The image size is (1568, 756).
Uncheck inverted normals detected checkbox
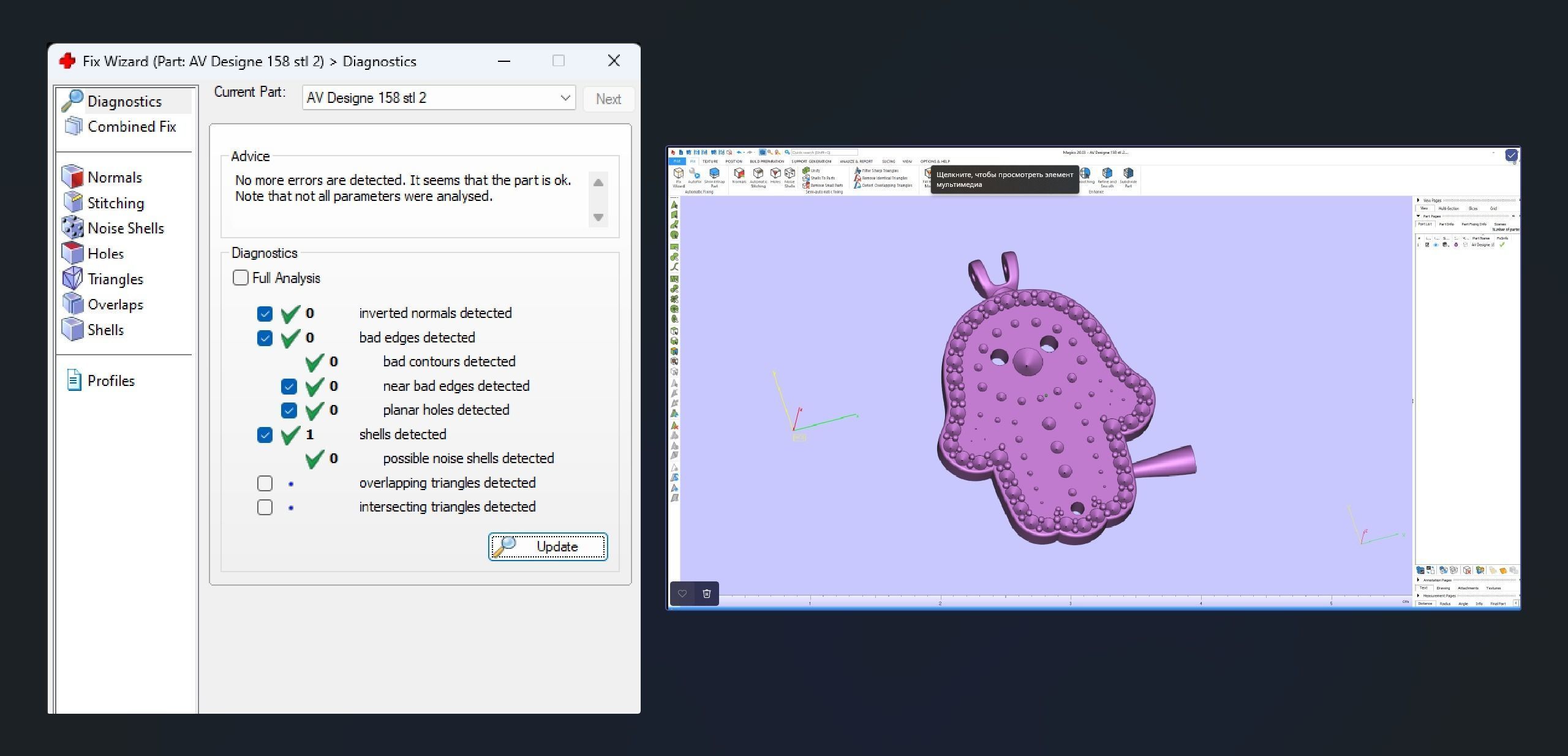[265, 314]
